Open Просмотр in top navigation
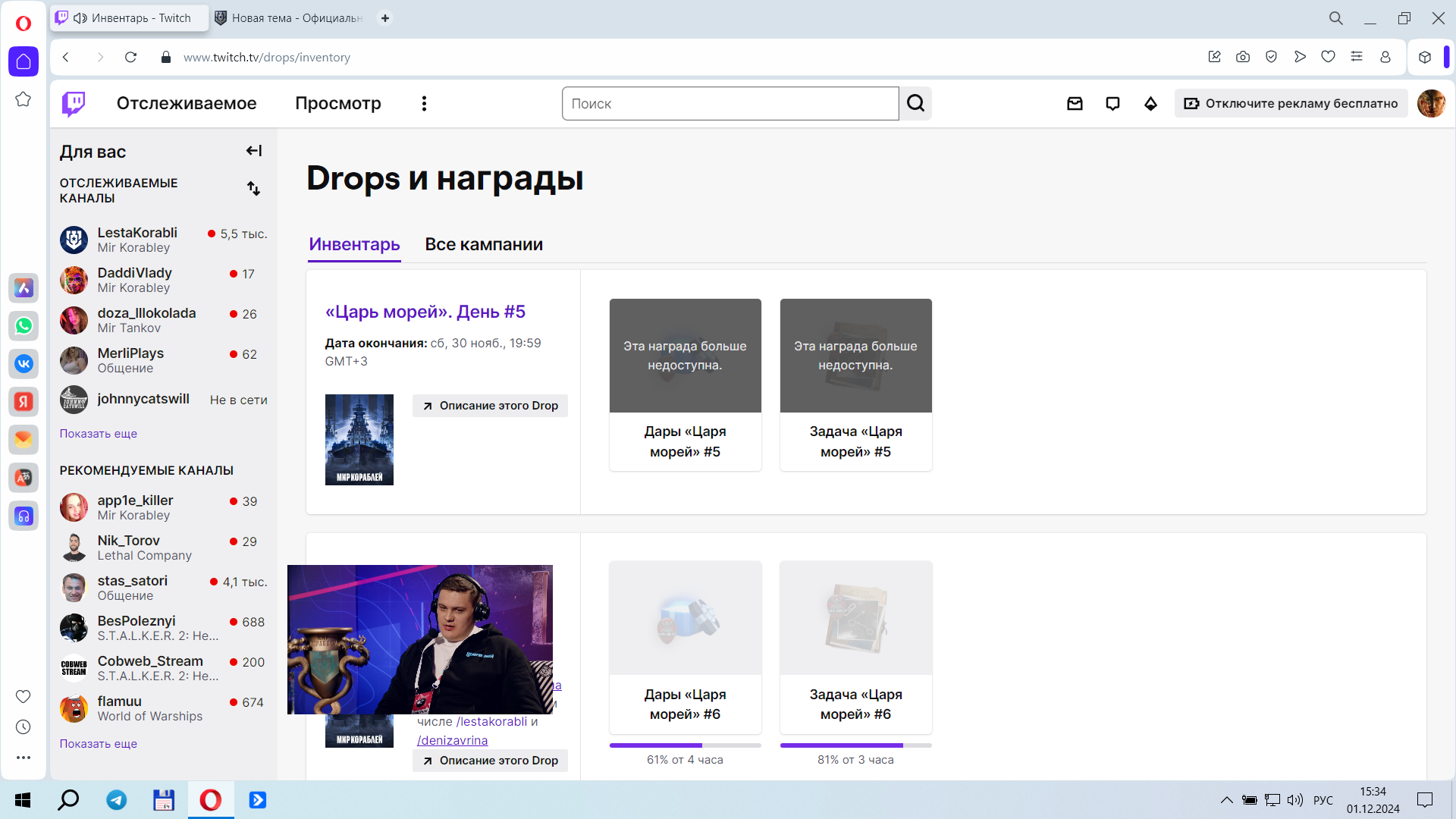 [x=338, y=104]
